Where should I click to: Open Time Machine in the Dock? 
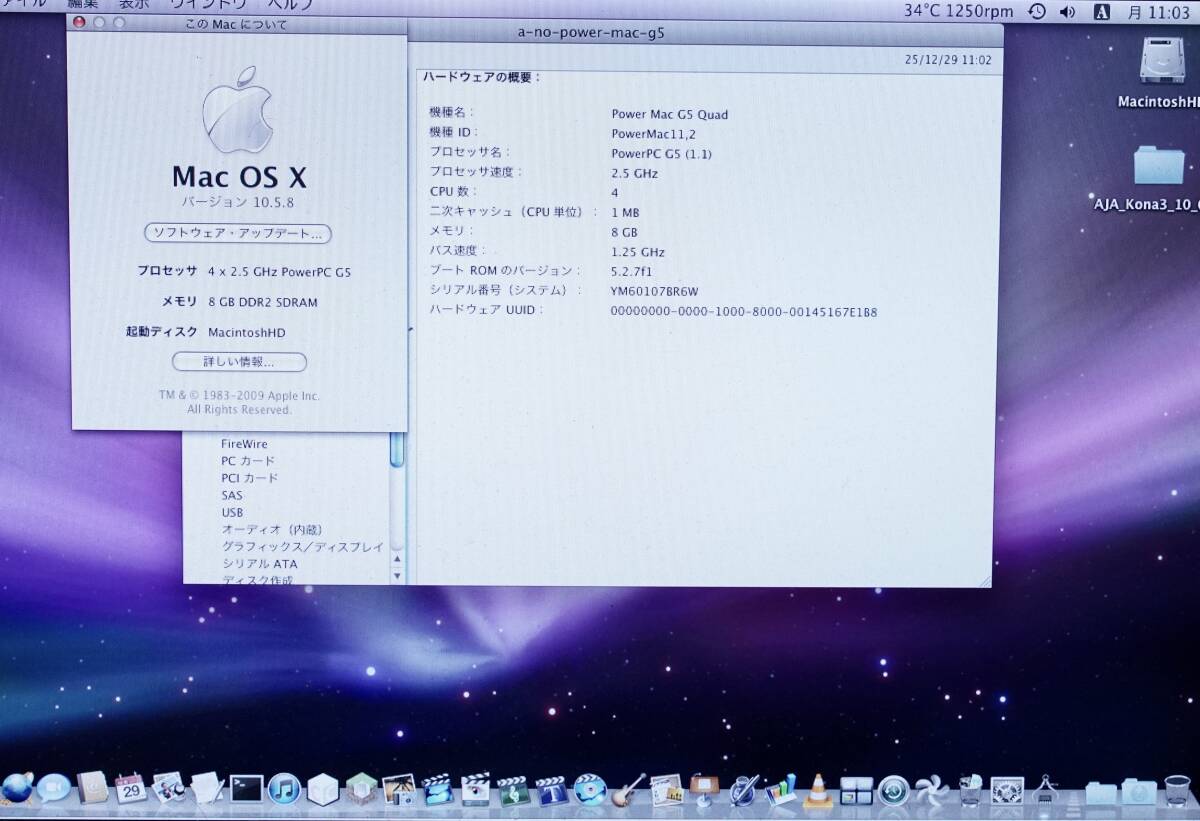coord(893,790)
